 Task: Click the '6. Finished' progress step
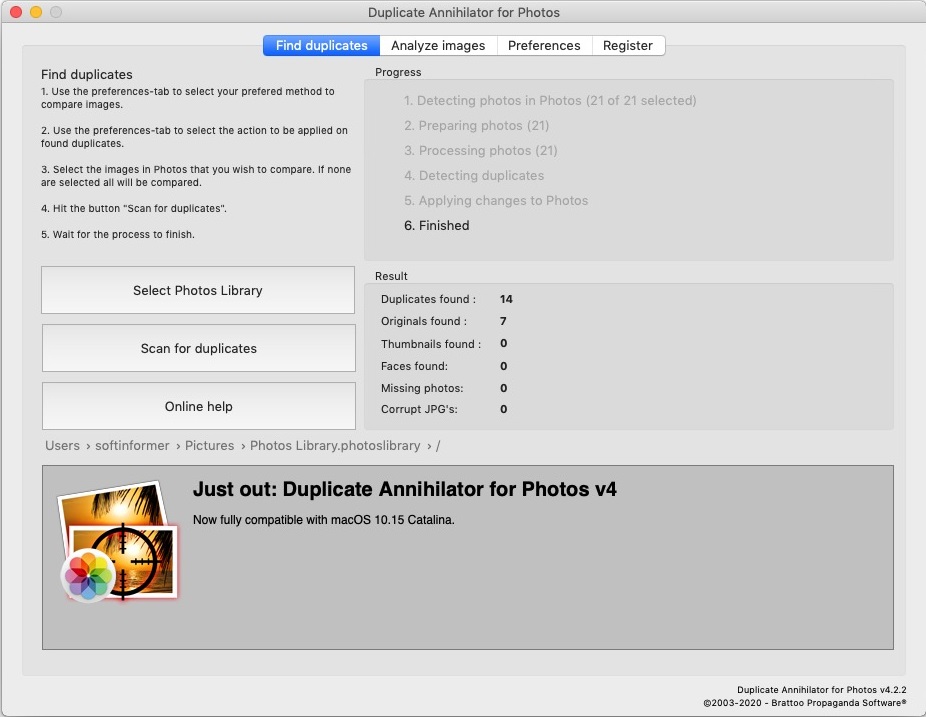tap(436, 226)
